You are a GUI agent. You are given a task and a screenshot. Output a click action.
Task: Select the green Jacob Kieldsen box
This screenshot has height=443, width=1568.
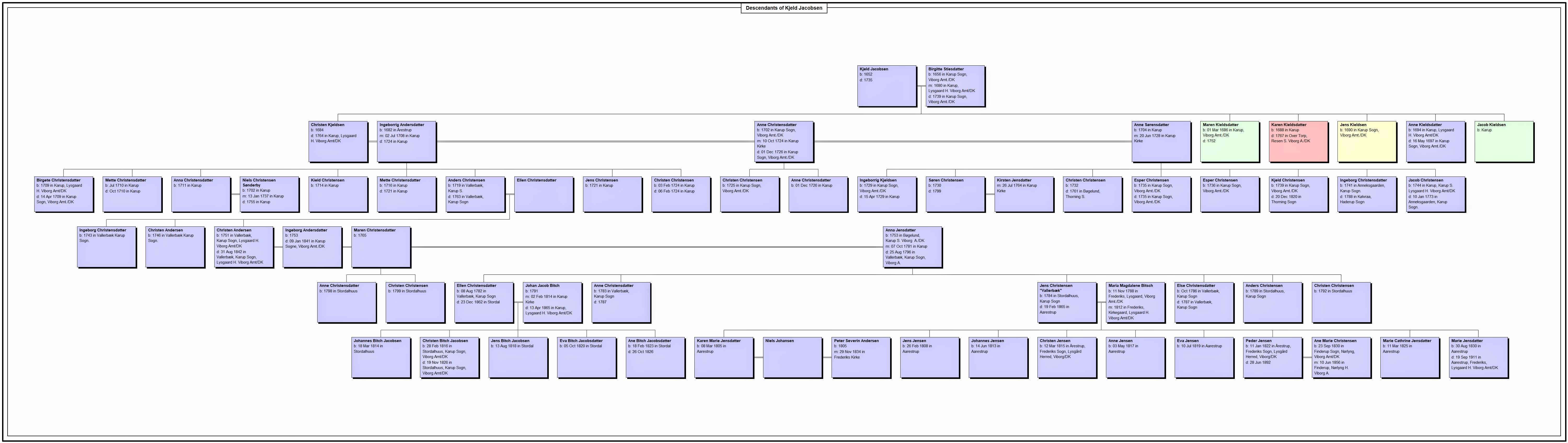[x=1504, y=141]
